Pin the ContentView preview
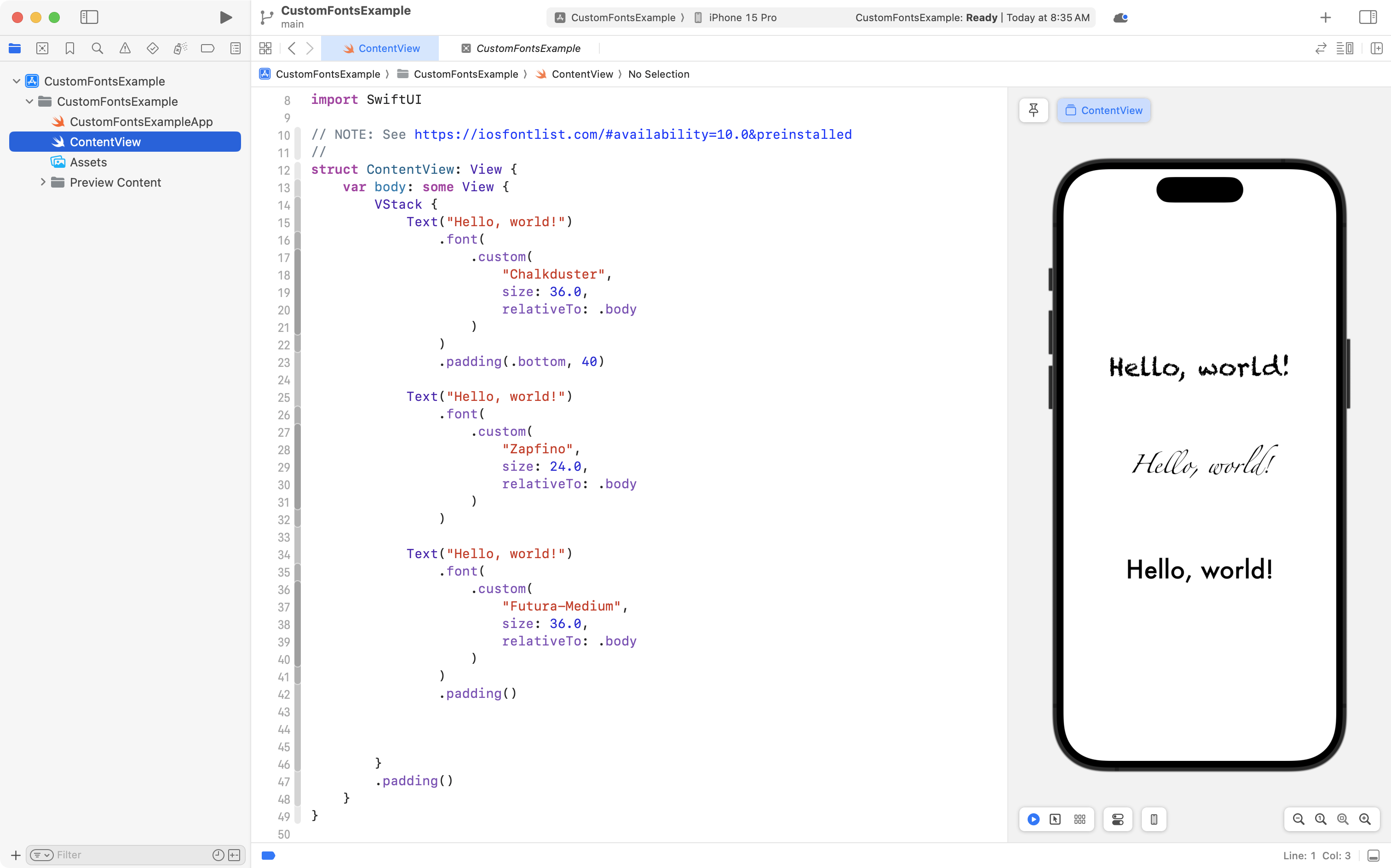 [1033, 109]
